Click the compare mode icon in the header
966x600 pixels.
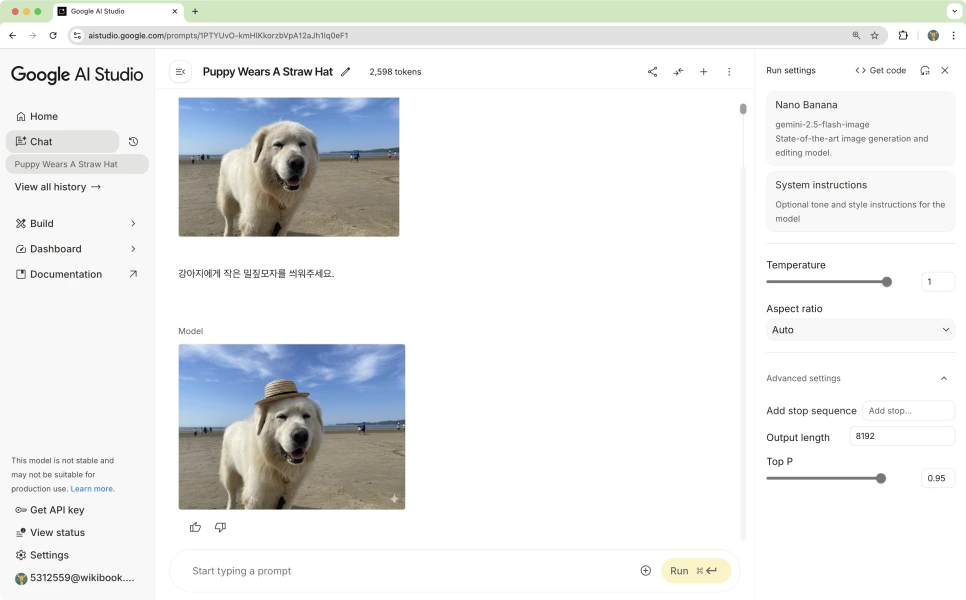678,72
